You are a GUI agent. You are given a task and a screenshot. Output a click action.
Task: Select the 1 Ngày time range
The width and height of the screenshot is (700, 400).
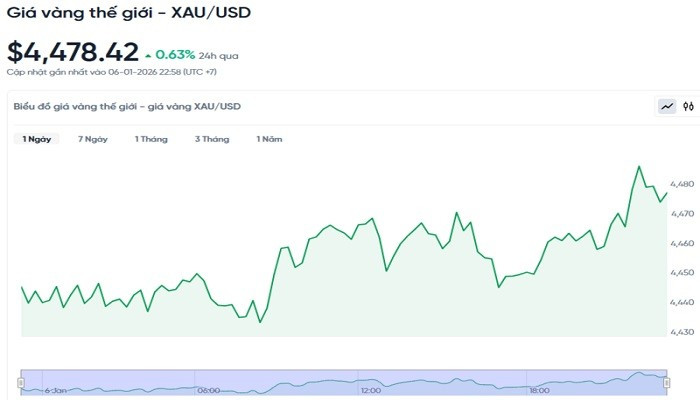pos(37,139)
